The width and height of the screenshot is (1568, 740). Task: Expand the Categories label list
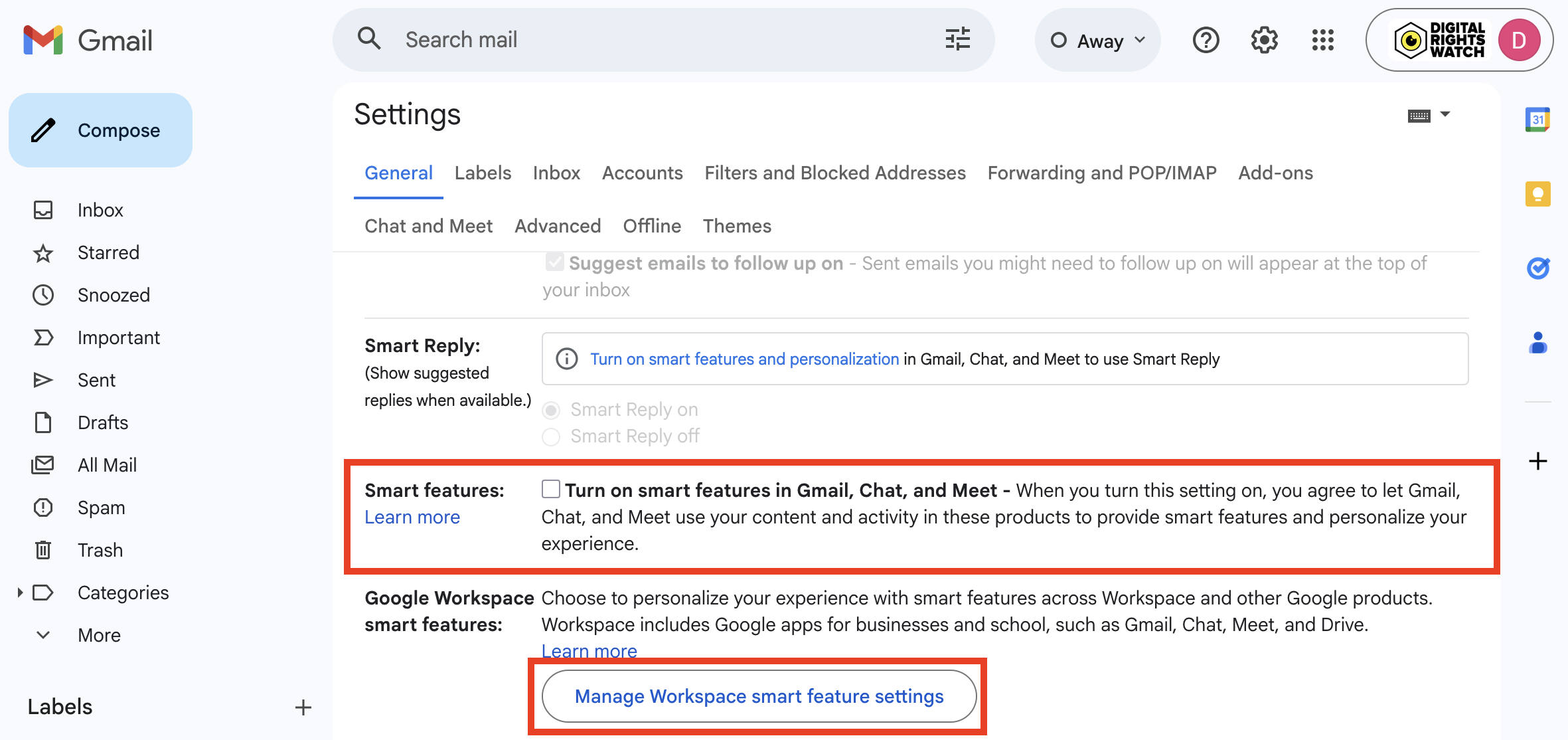(20, 593)
